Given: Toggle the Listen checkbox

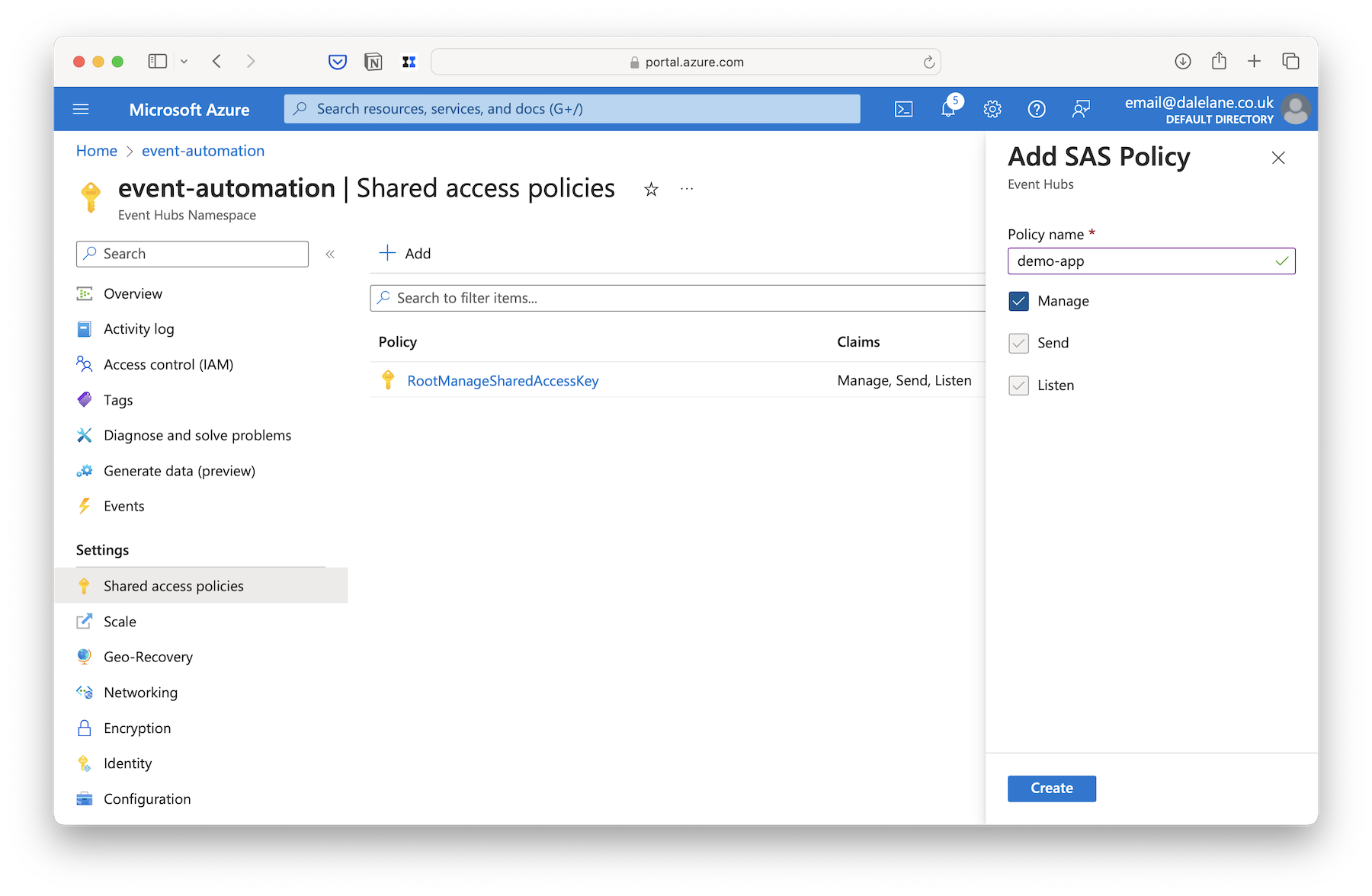Looking at the screenshot, I should pos(1018,386).
